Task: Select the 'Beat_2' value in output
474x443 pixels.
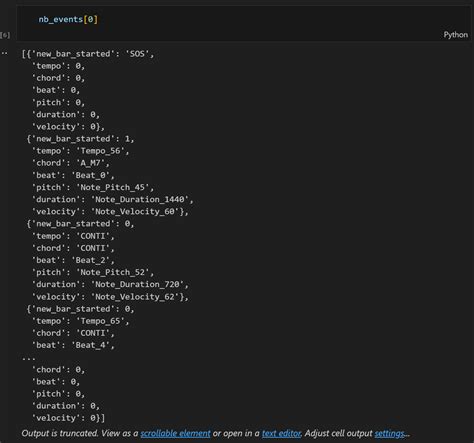Action: [90, 260]
